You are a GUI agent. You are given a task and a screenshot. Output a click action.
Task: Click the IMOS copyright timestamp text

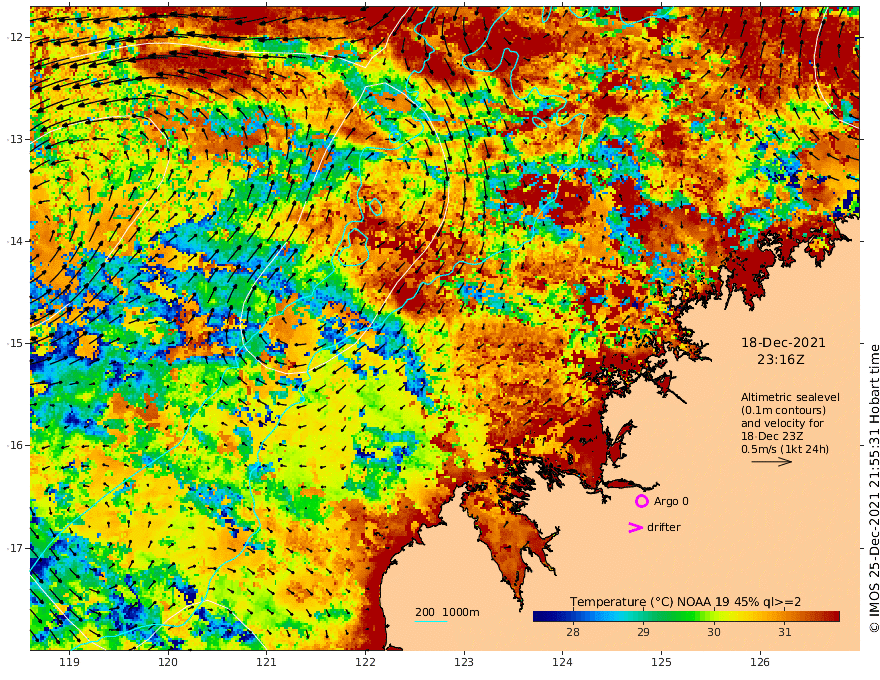pyautogui.click(x=874, y=488)
